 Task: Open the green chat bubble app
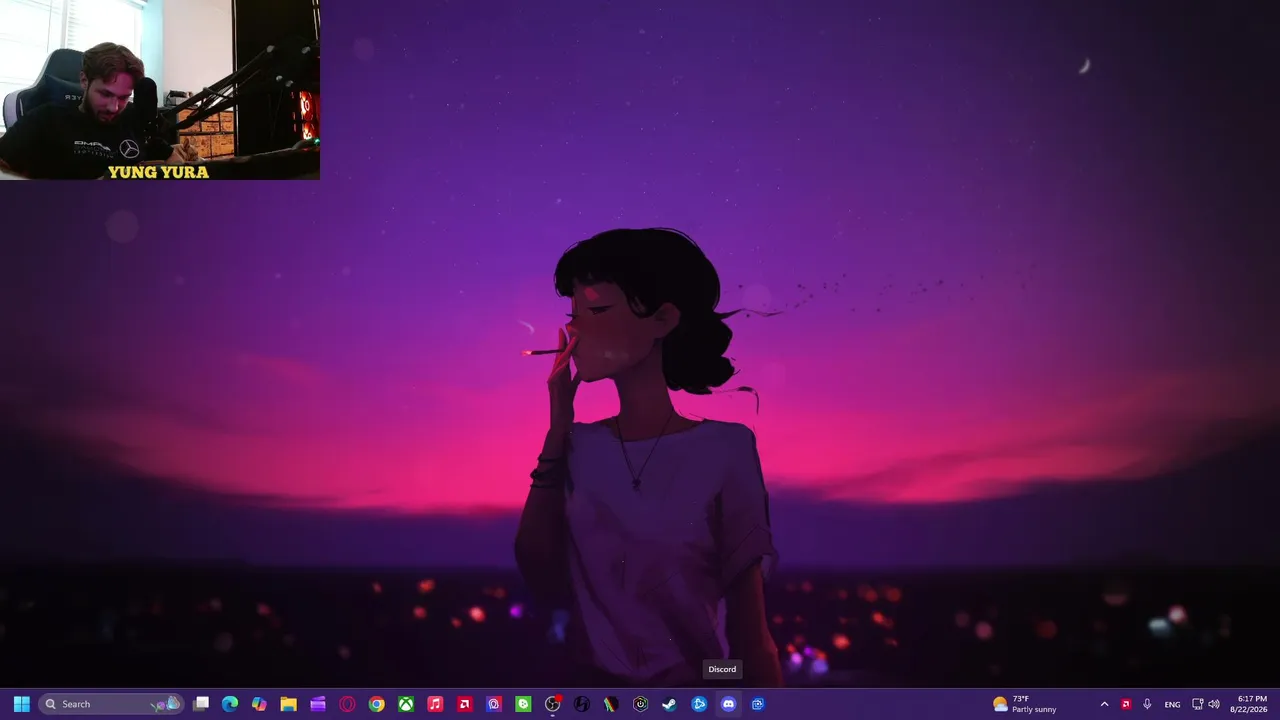coord(523,704)
